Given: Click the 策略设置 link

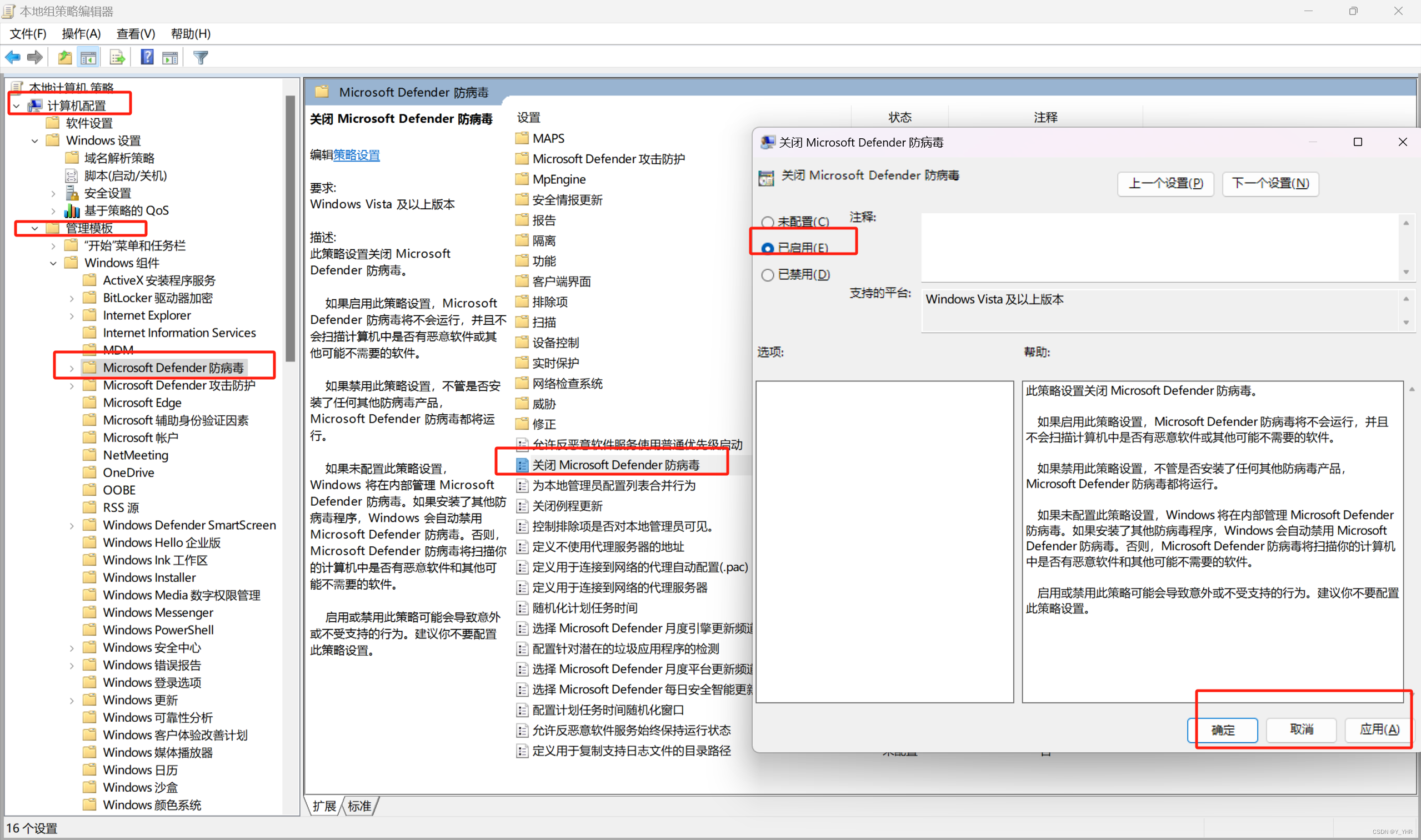Looking at the screenshot, I should 356,155.
